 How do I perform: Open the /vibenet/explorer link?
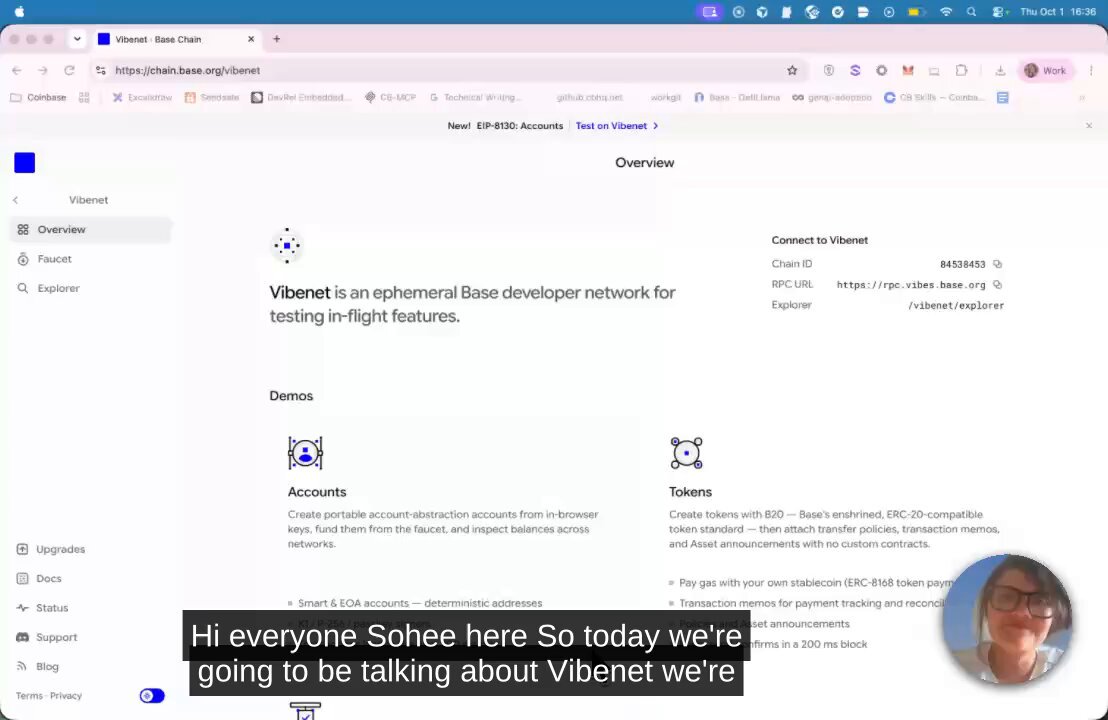tap(955, 305)
